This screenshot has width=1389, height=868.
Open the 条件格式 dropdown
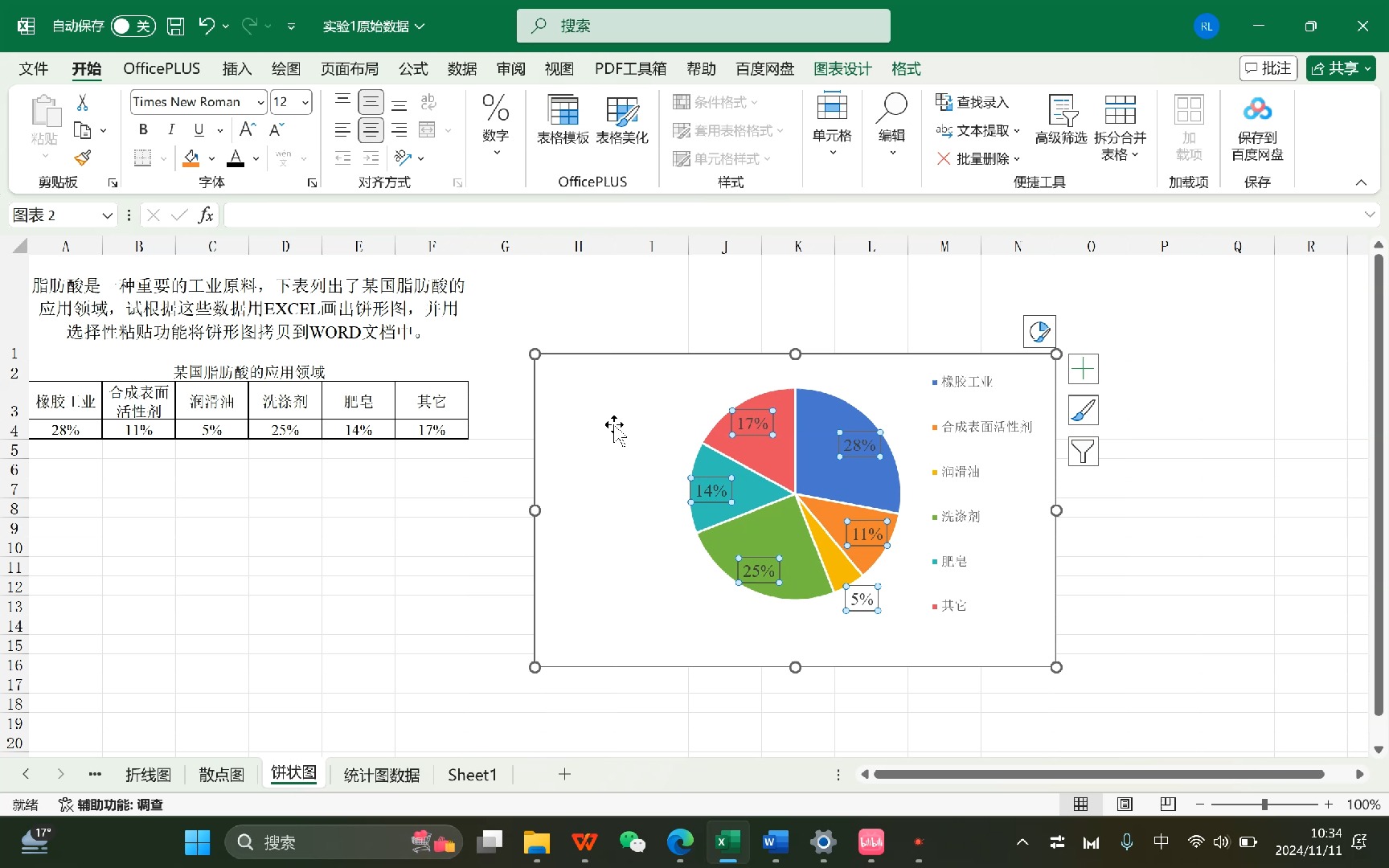pos(721,102)
